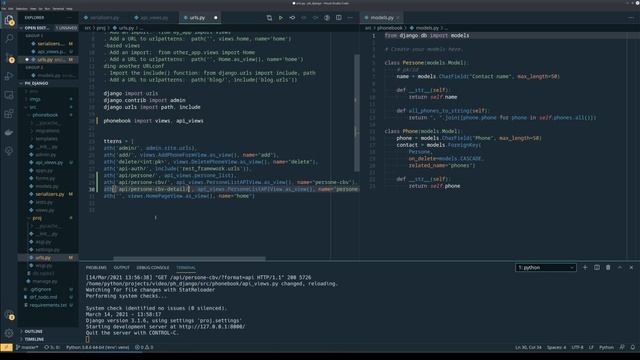
Task: Open the Extensions view icon
Action: click(9, 113)
